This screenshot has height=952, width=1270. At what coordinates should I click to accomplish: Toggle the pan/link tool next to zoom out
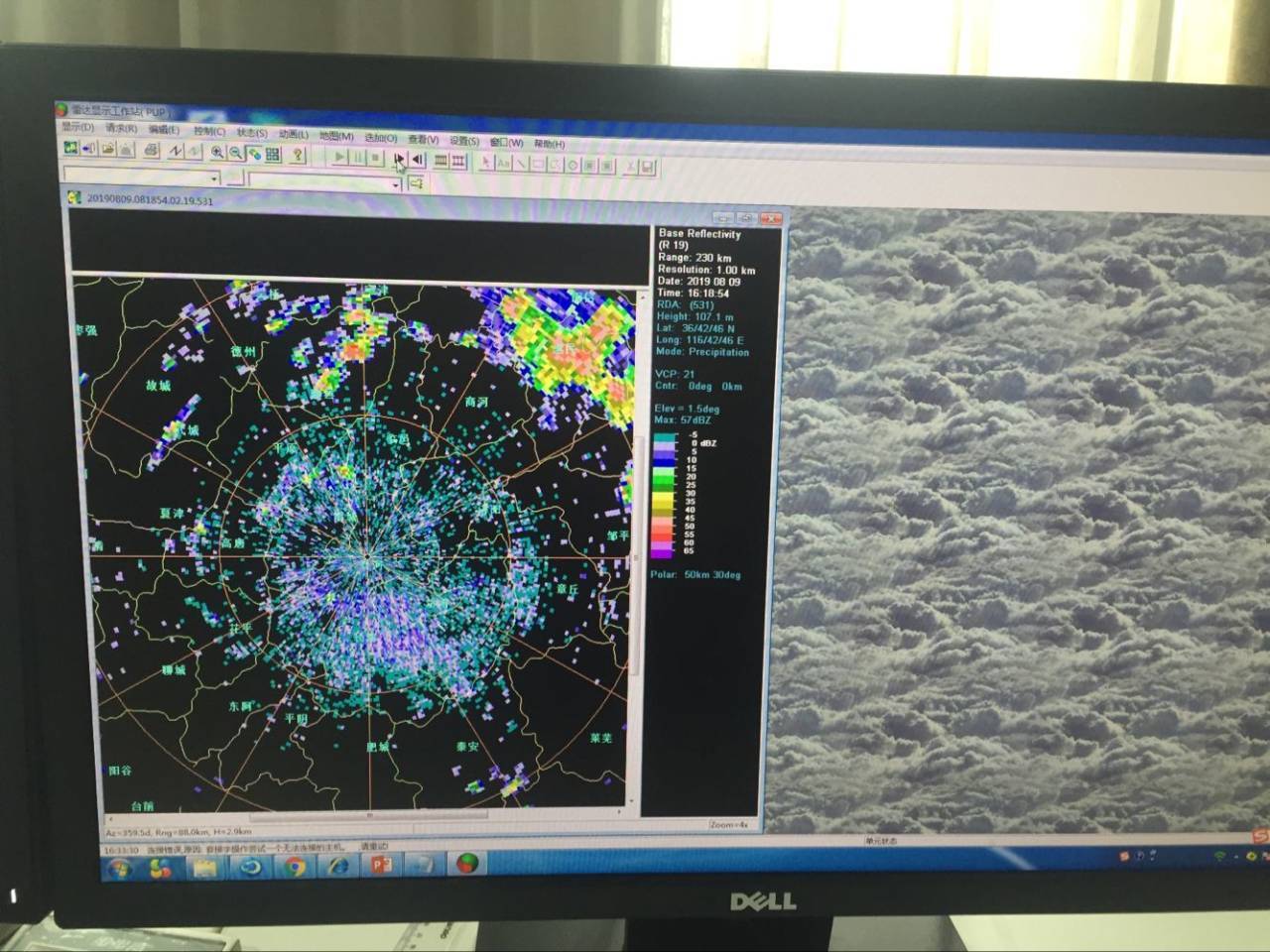pos(255,154)
